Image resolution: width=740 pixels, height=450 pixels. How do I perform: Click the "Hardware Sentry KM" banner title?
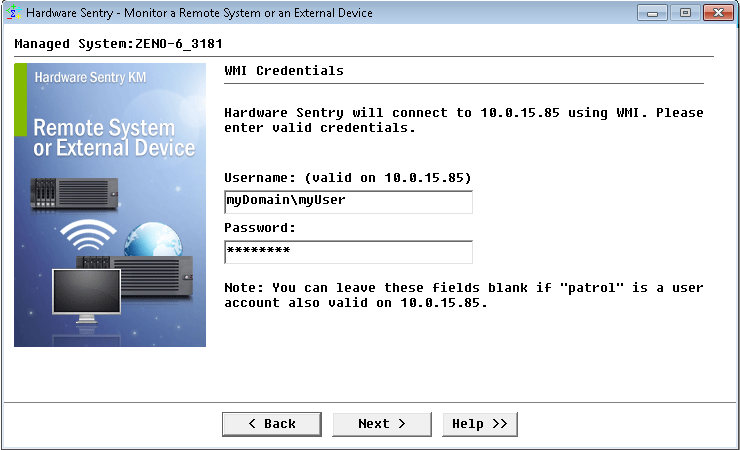coord(90,77)
